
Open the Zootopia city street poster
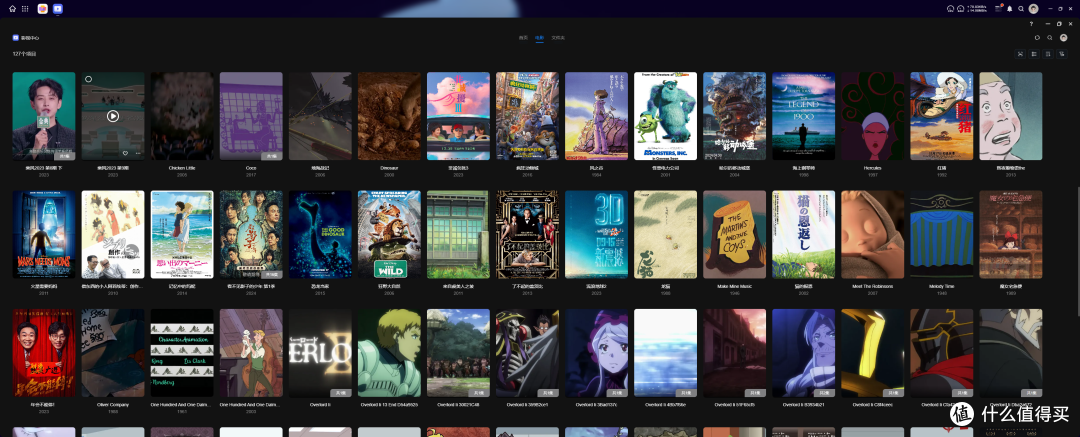(x=528, y=116)
